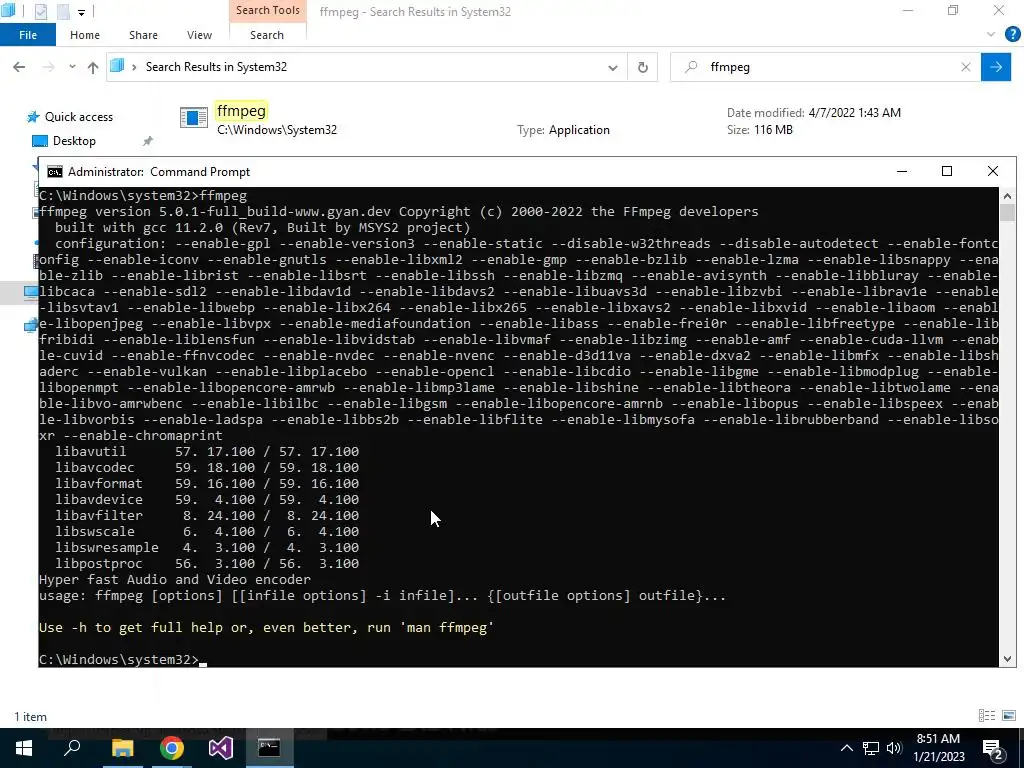Open Desktop in navigation pane

74,141
